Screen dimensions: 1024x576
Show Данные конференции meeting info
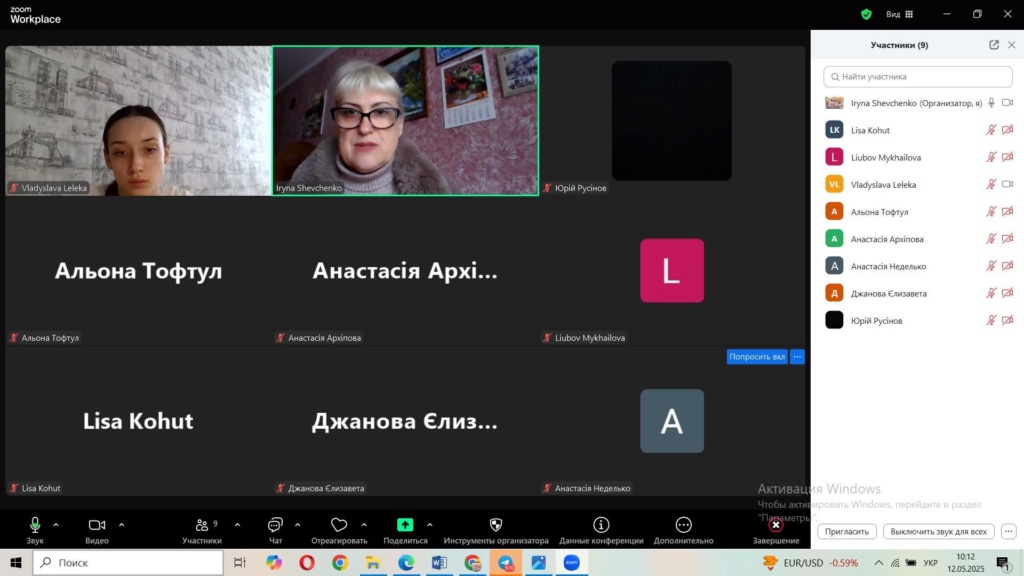(601, 530)
